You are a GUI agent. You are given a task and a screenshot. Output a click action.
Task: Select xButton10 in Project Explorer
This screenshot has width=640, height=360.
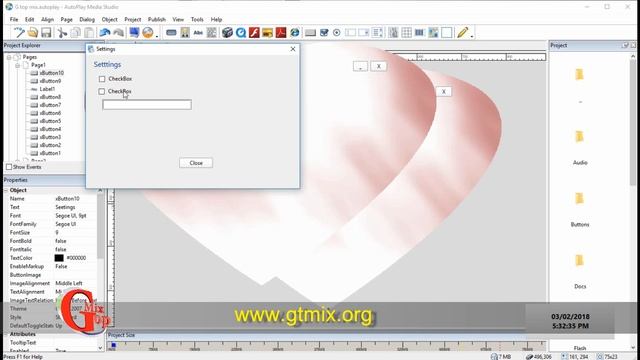(x=51, y=73)
